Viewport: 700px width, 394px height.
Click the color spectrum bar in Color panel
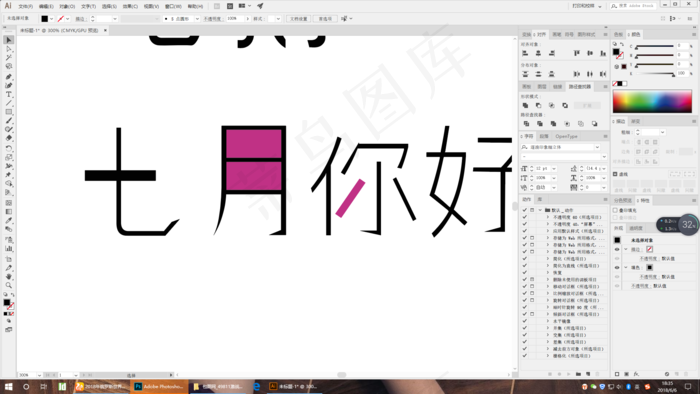point(652,101)
